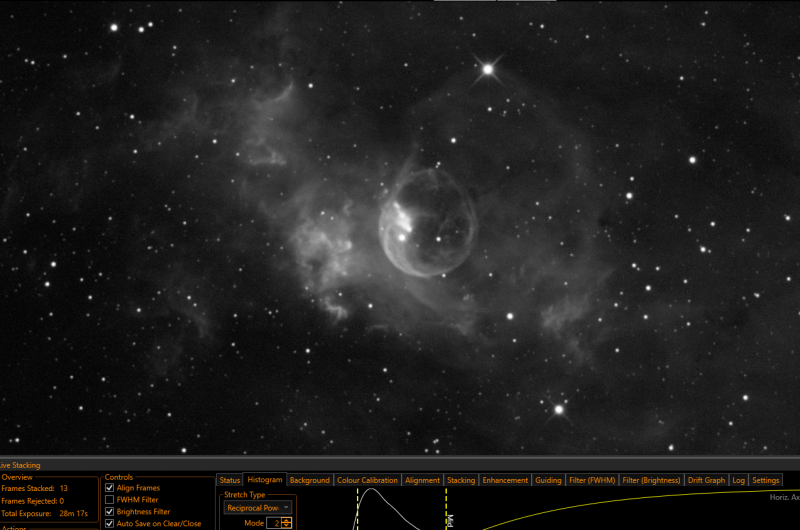Select the Filter (FWHM) tab
The width and height of the screenshot is (800, 530).
[592, 480]
